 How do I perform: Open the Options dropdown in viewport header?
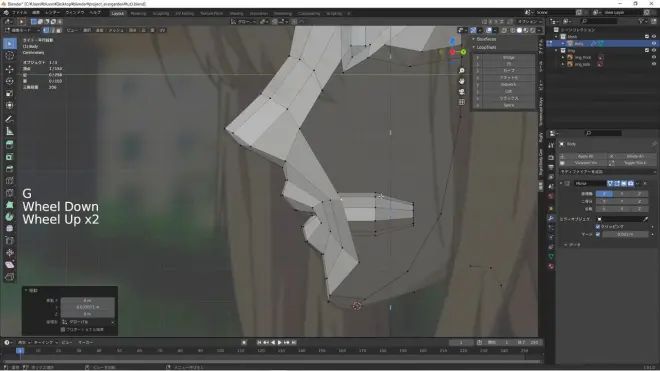click(x=529, y=21)
